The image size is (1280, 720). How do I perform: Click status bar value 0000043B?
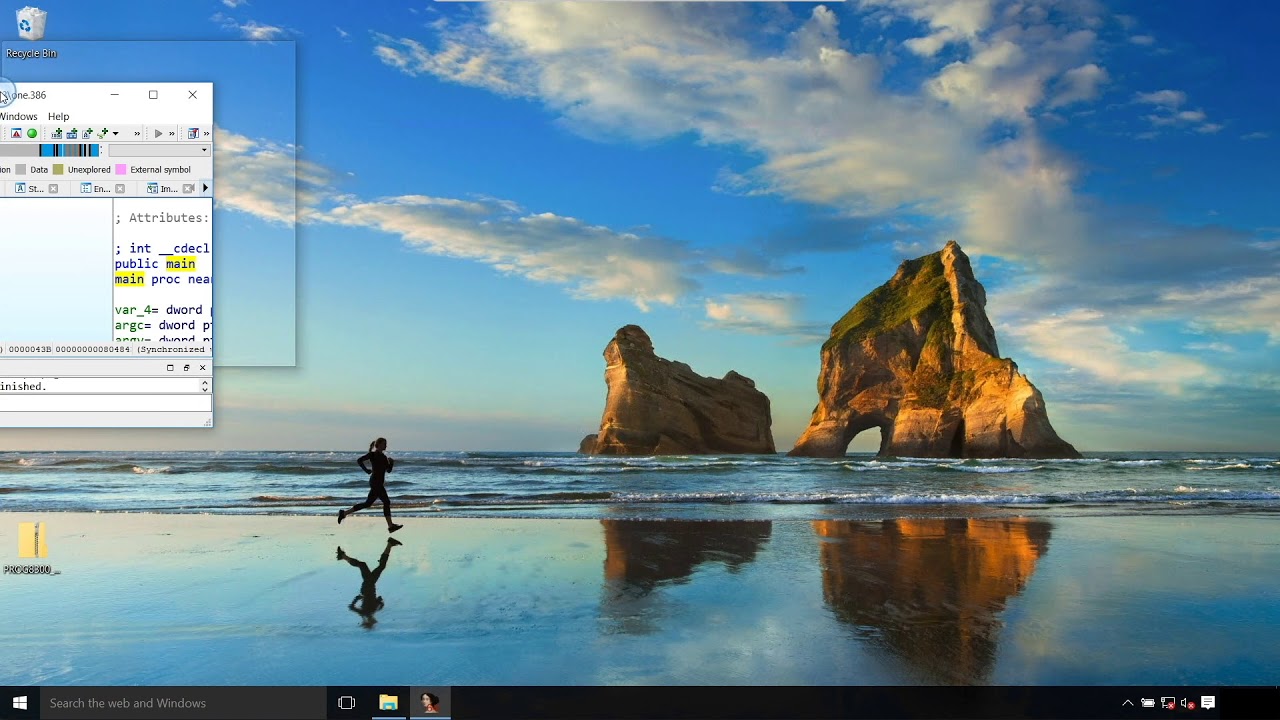click(28, 349)
